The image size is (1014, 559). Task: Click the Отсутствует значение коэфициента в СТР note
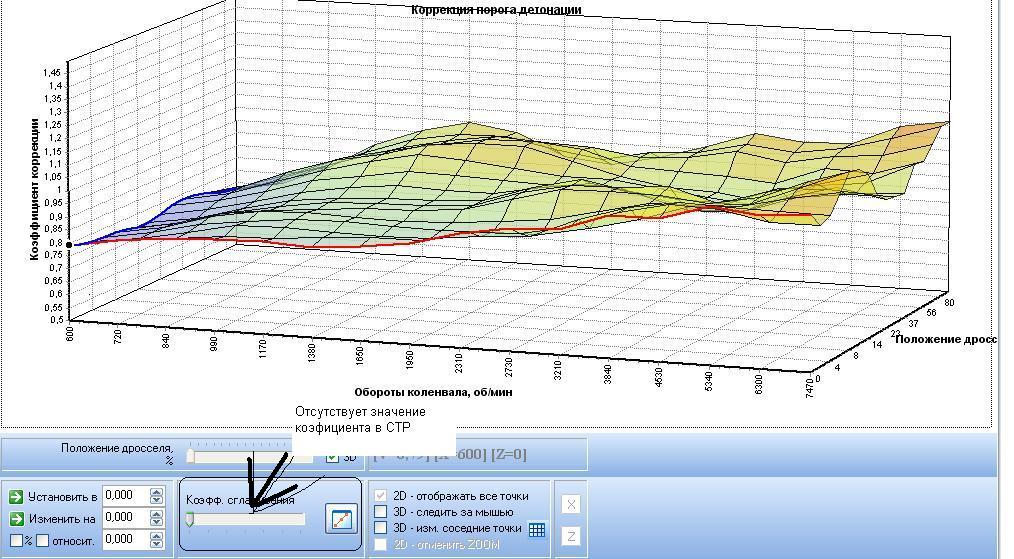tap(360, 419)
